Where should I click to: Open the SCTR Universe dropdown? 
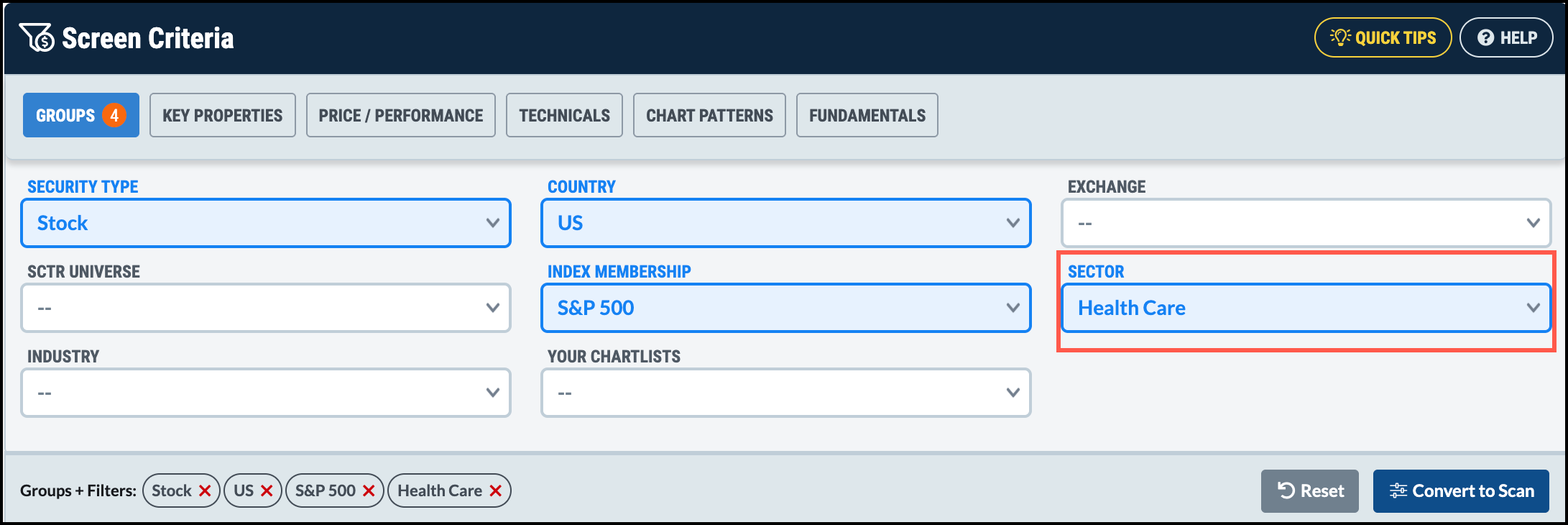coord(266,308)
